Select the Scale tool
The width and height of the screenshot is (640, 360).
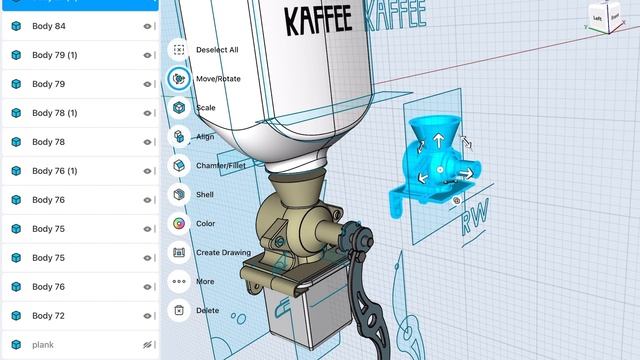tap(179, 108)
